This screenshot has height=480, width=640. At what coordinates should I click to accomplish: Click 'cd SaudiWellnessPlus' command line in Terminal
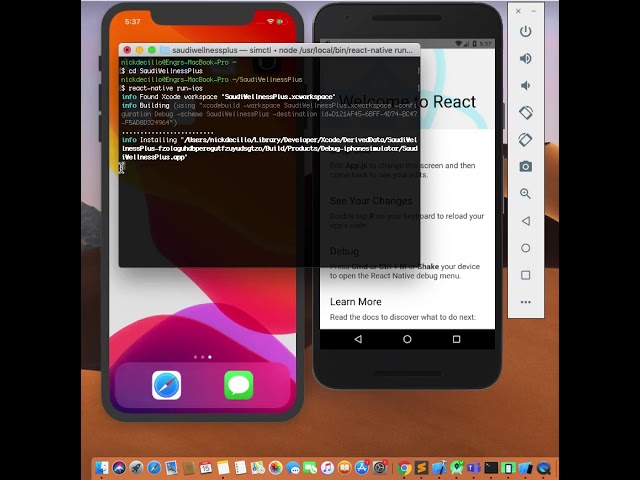pyautogui.click(x=162, y=71)
